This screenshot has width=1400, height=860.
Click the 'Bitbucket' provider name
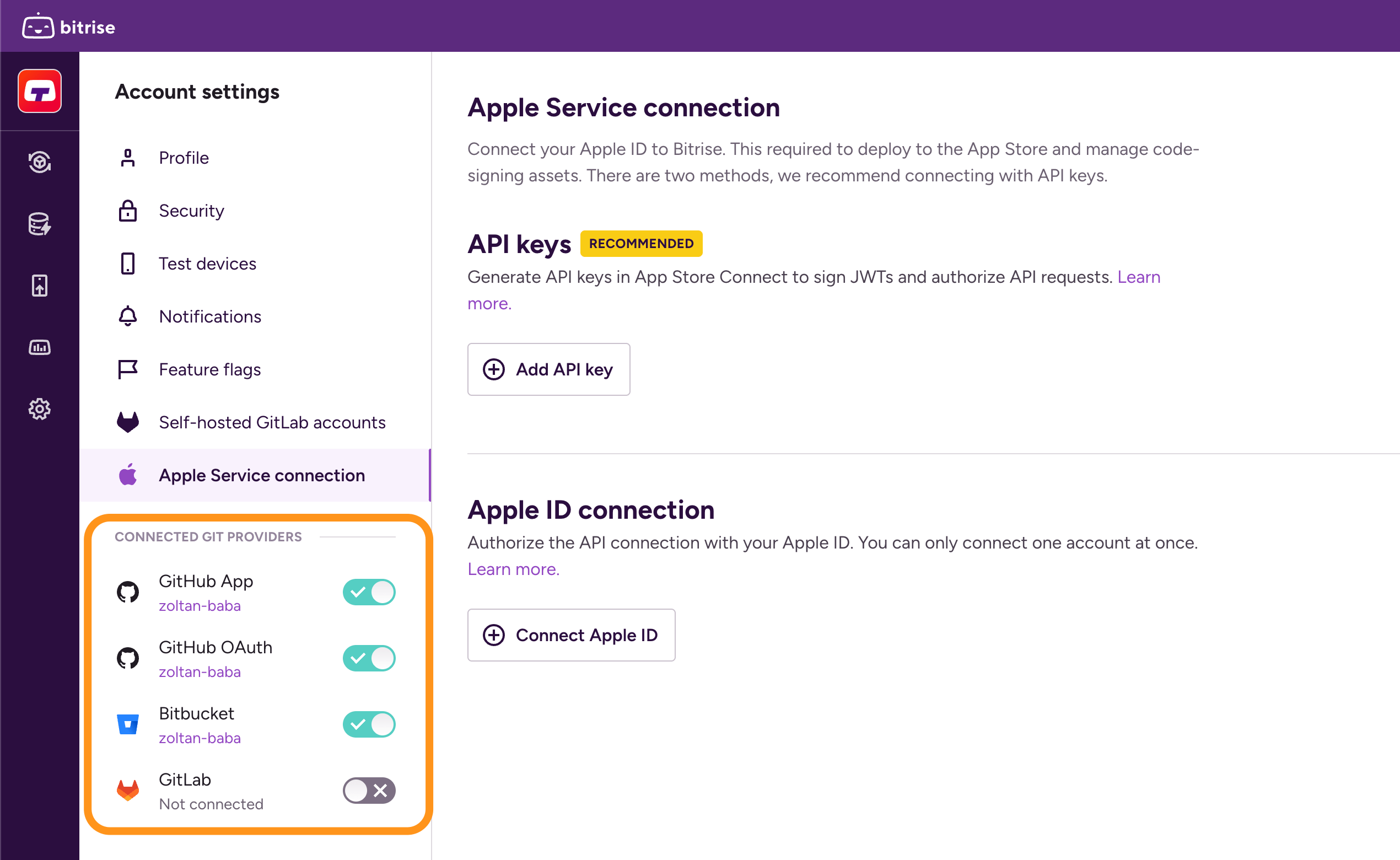click(196, 713)
